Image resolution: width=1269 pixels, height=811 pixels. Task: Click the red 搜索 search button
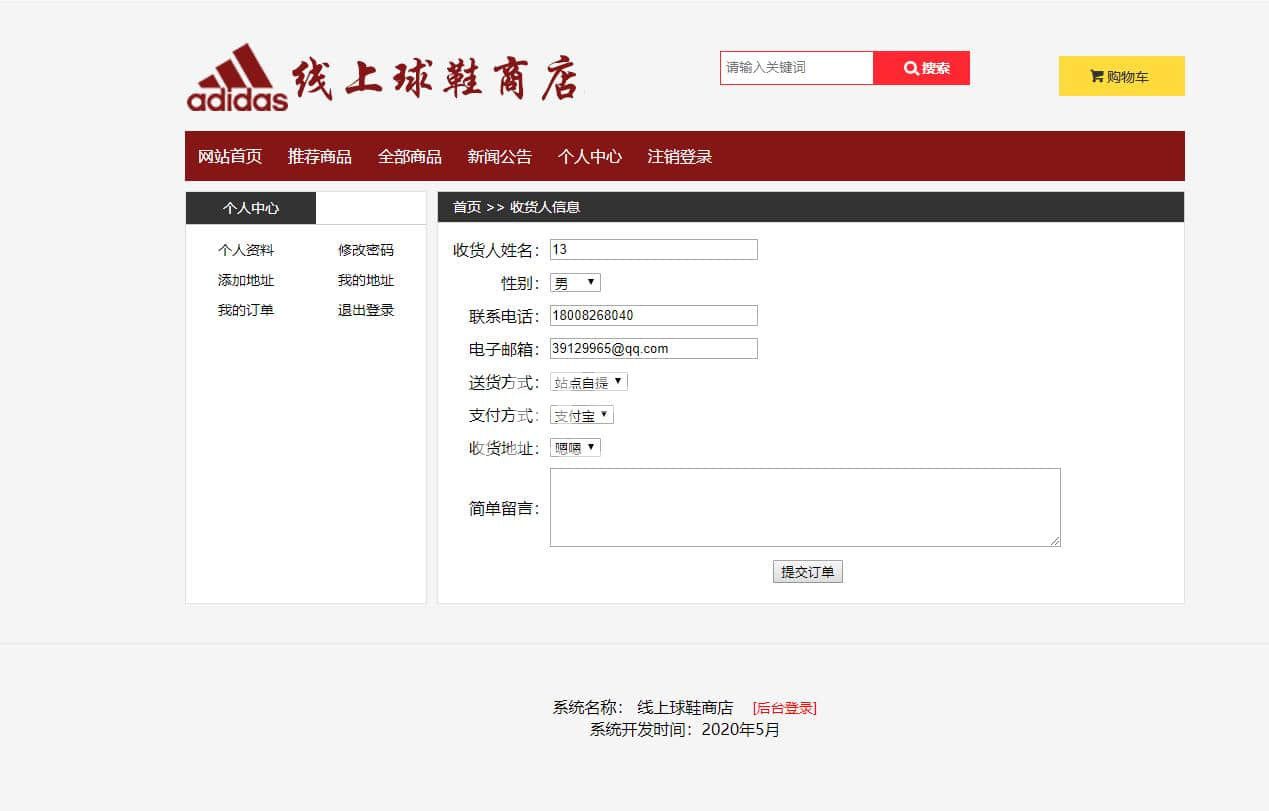pos(921,68)
